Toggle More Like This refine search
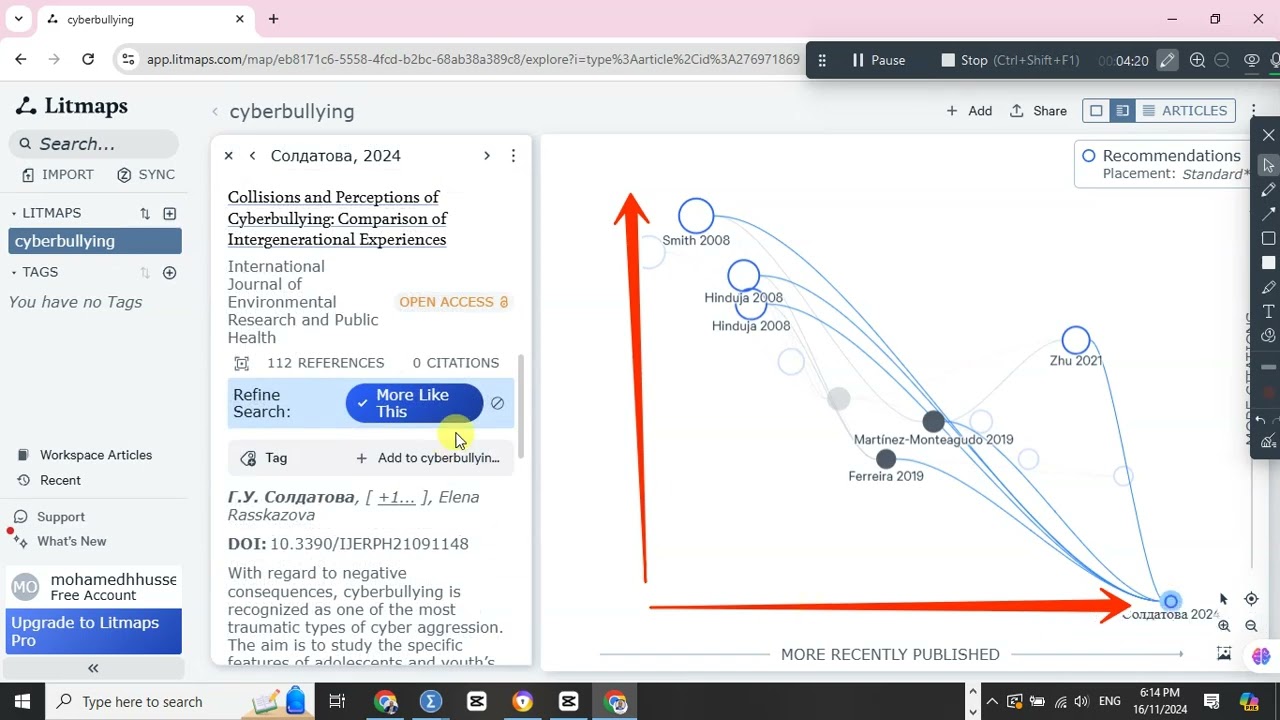The height and width of the screenshot is (720, 1280). click(414, 403)
